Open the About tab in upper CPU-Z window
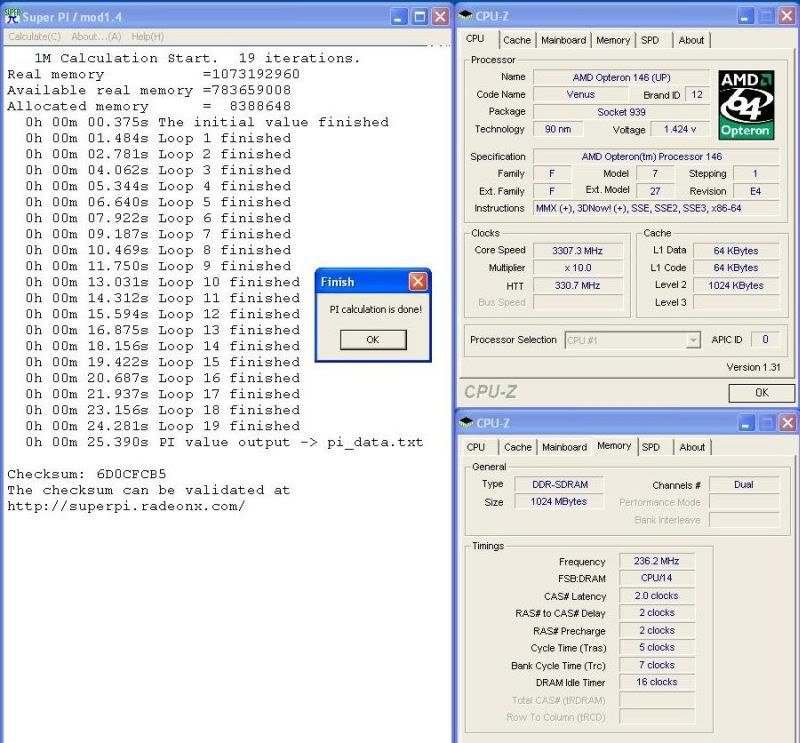 pos(691,40)
